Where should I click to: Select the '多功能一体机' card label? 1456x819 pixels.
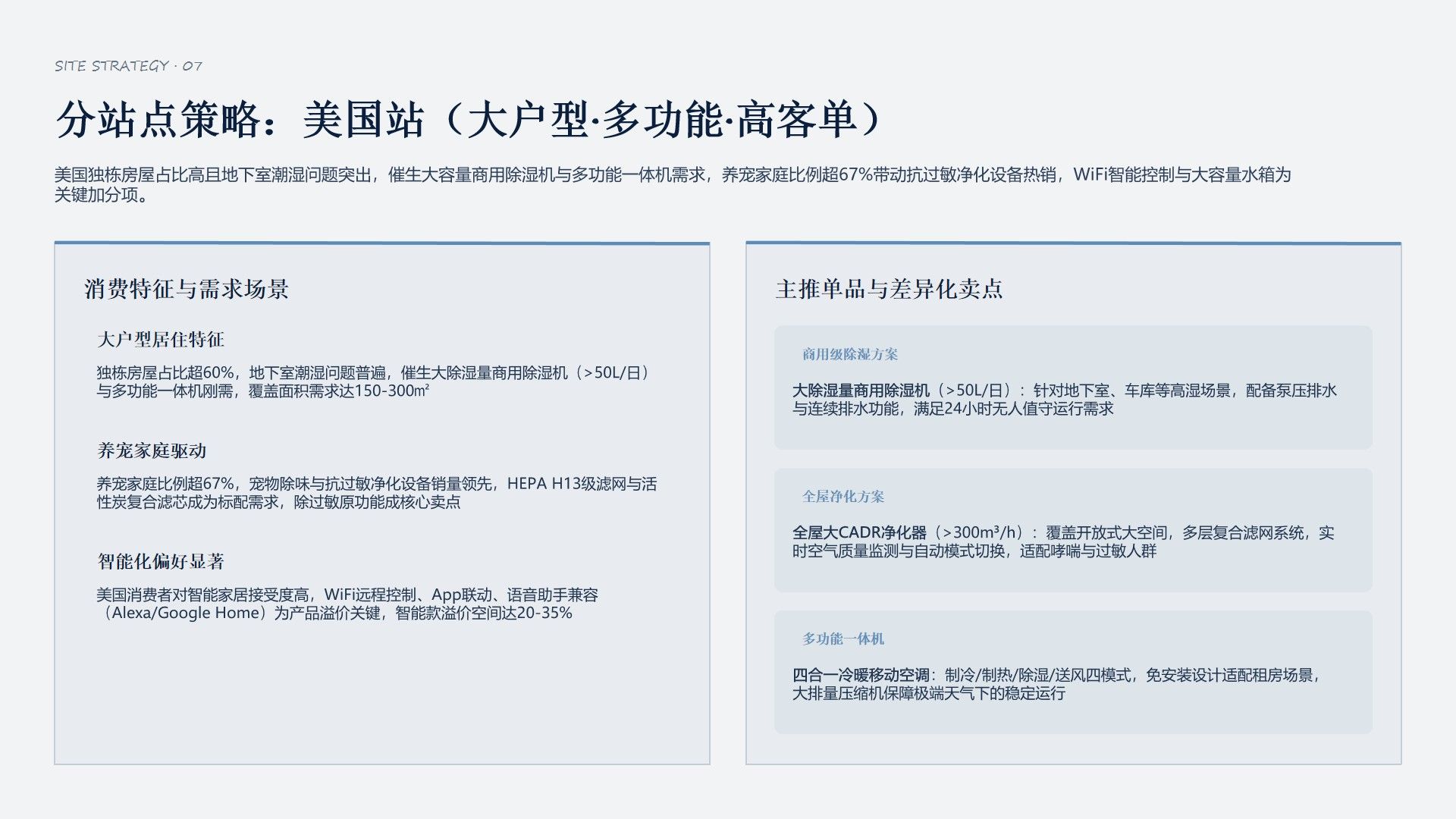(843, 639)
